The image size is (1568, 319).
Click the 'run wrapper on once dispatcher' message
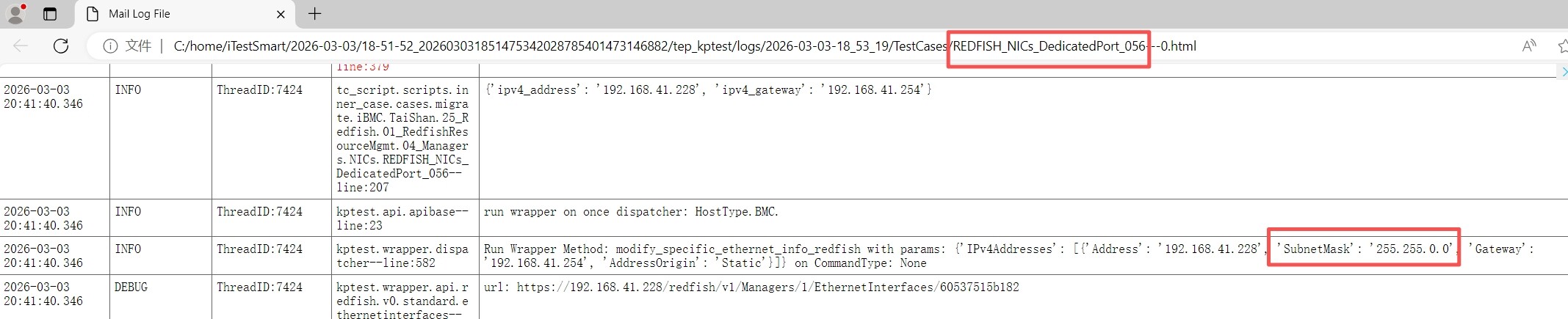[631, 212]
